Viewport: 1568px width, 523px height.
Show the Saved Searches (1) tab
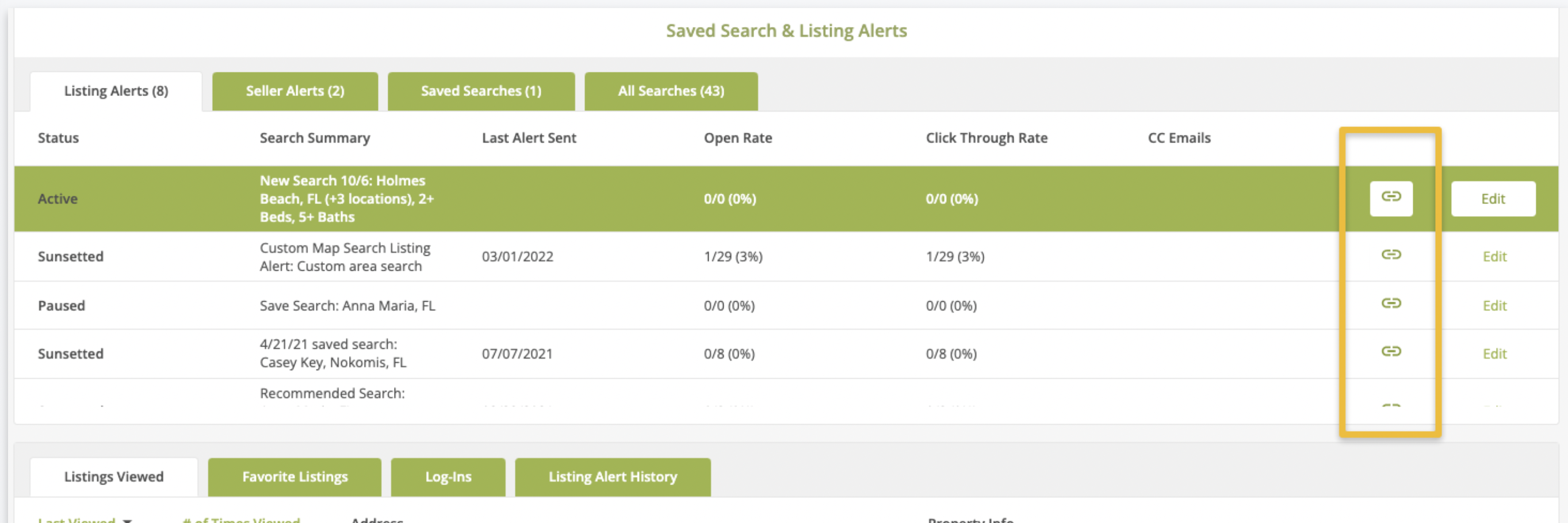(x=481, y=91)
